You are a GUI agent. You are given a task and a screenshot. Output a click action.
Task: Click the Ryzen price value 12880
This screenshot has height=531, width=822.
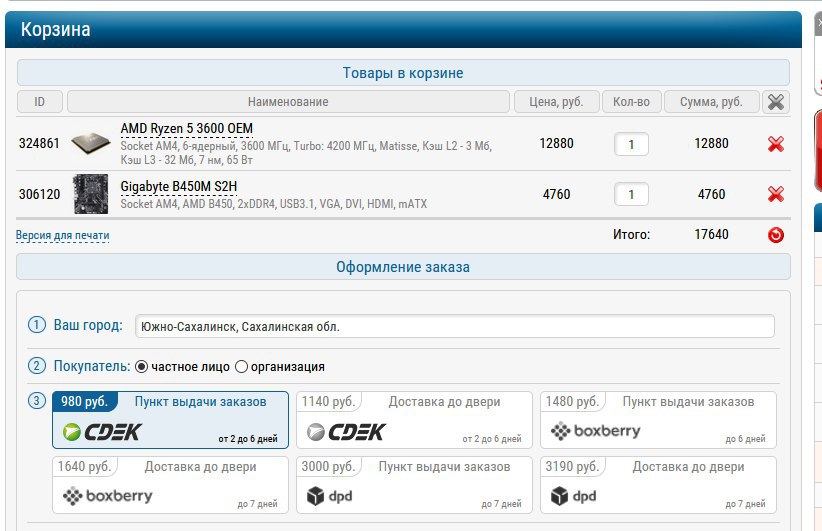click(x=556, y=144)
